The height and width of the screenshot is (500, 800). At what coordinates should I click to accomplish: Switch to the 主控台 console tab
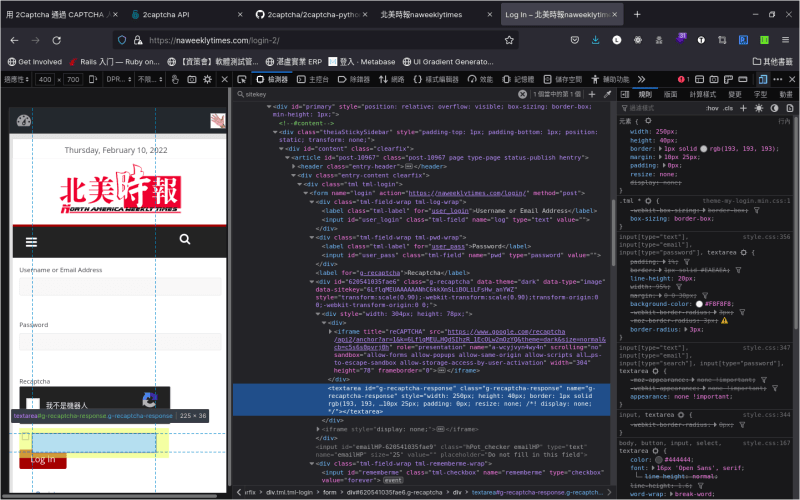pos(313,79)
